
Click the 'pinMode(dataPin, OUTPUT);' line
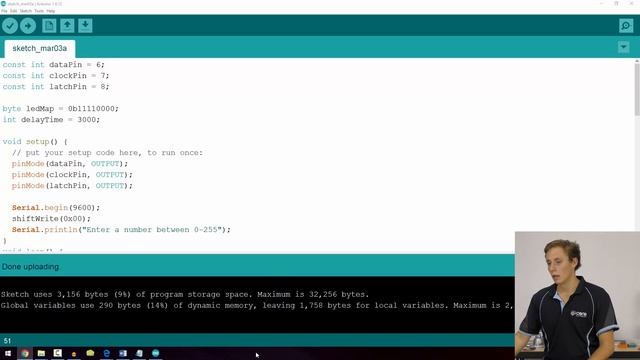click(70, 164)
